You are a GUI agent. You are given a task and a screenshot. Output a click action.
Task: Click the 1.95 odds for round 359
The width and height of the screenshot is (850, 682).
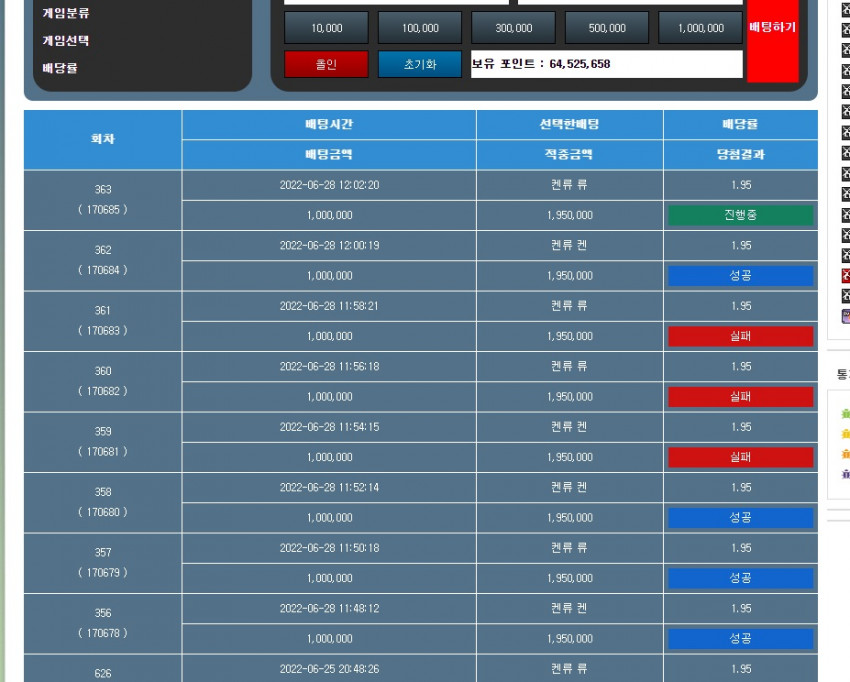(x=740, y=427)
